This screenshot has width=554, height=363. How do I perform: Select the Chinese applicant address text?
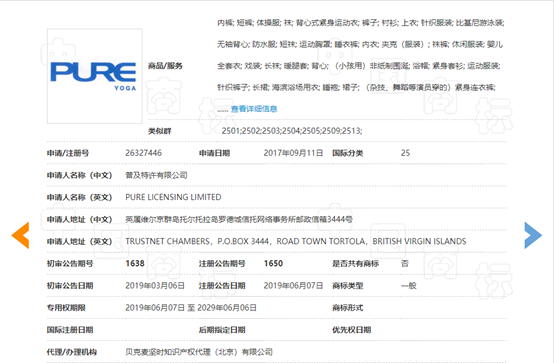(239, 219)
